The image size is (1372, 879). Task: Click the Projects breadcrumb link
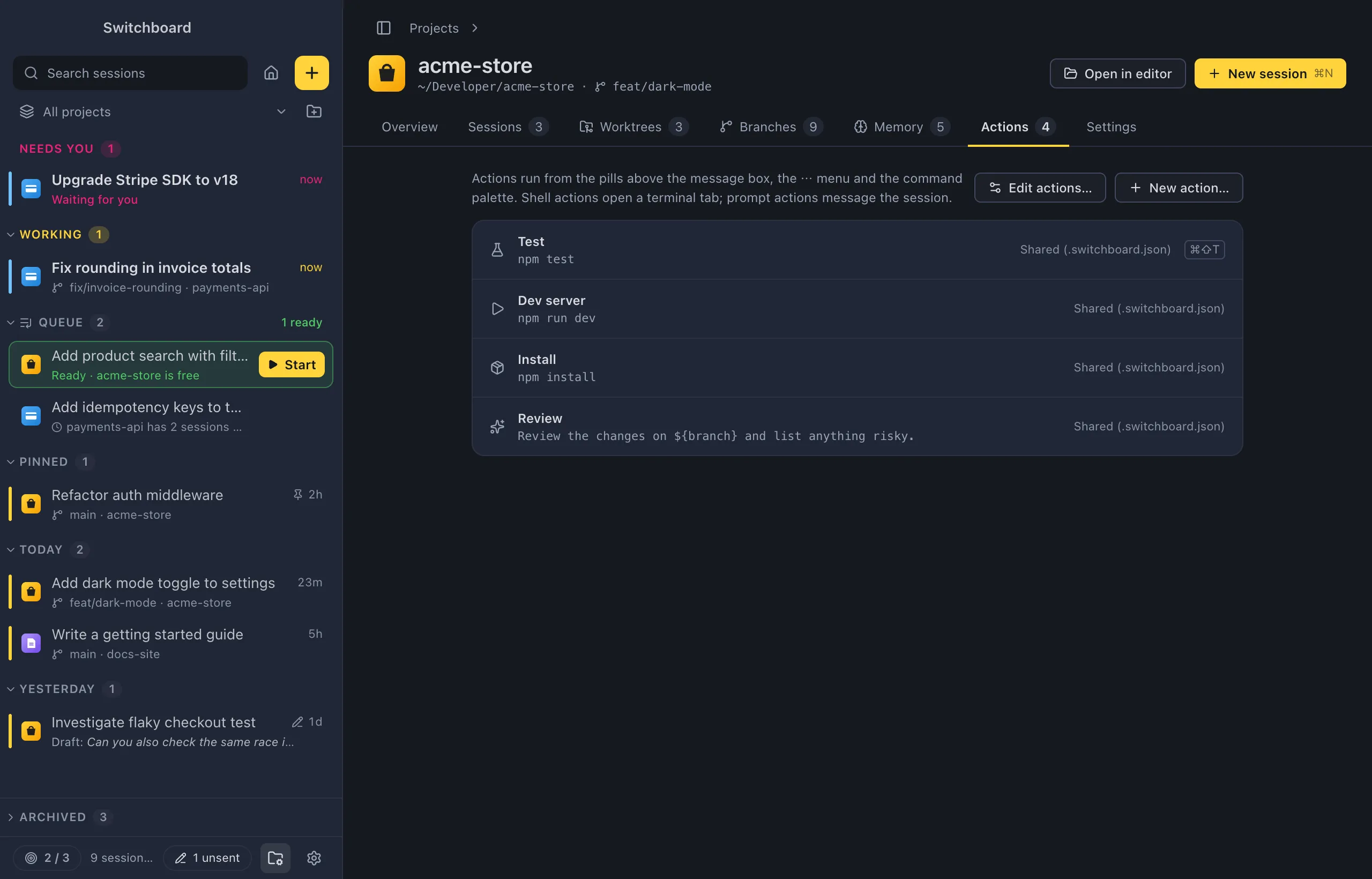(x=434, y=28)
